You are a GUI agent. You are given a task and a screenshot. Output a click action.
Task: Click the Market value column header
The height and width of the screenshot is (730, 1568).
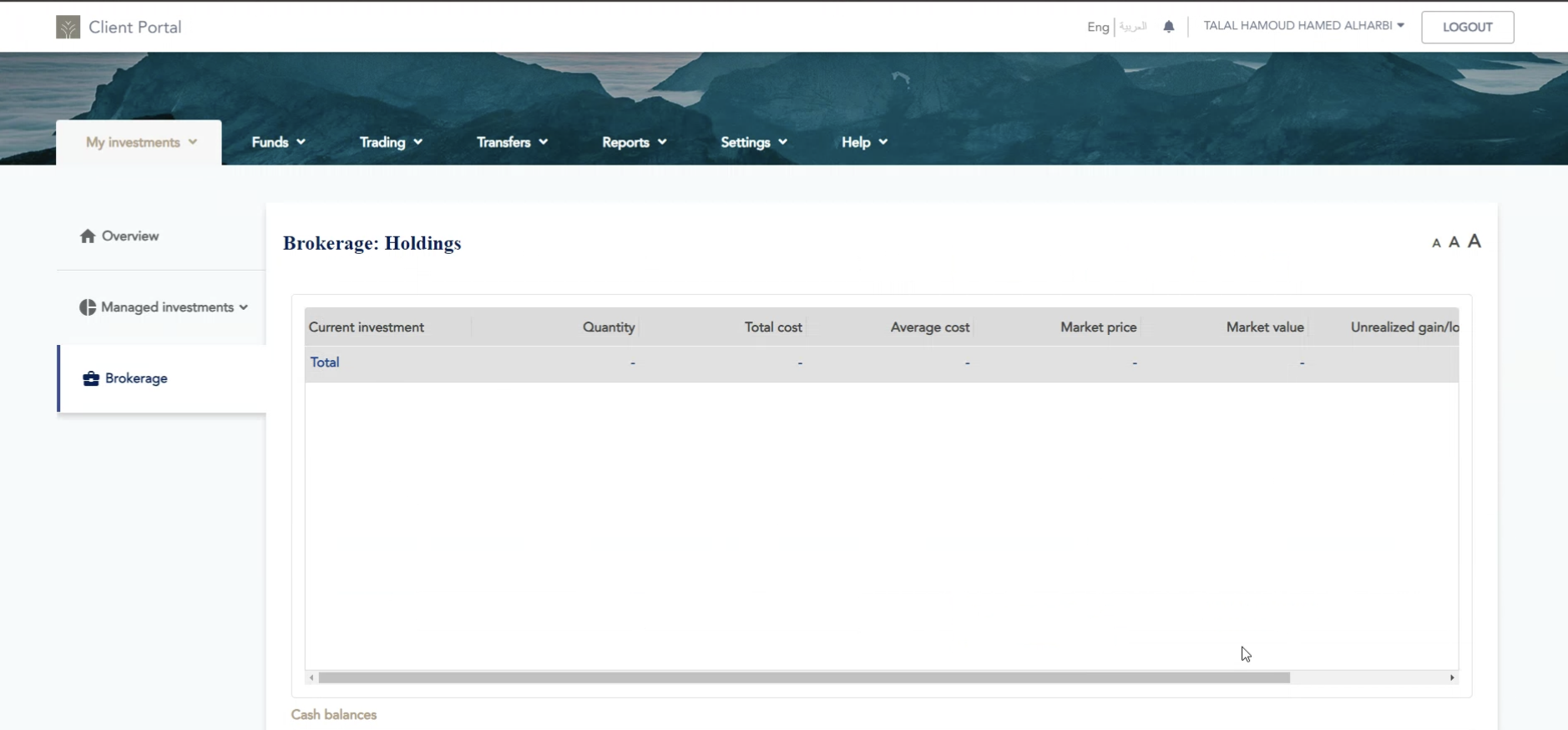[x=1264, y=327]
